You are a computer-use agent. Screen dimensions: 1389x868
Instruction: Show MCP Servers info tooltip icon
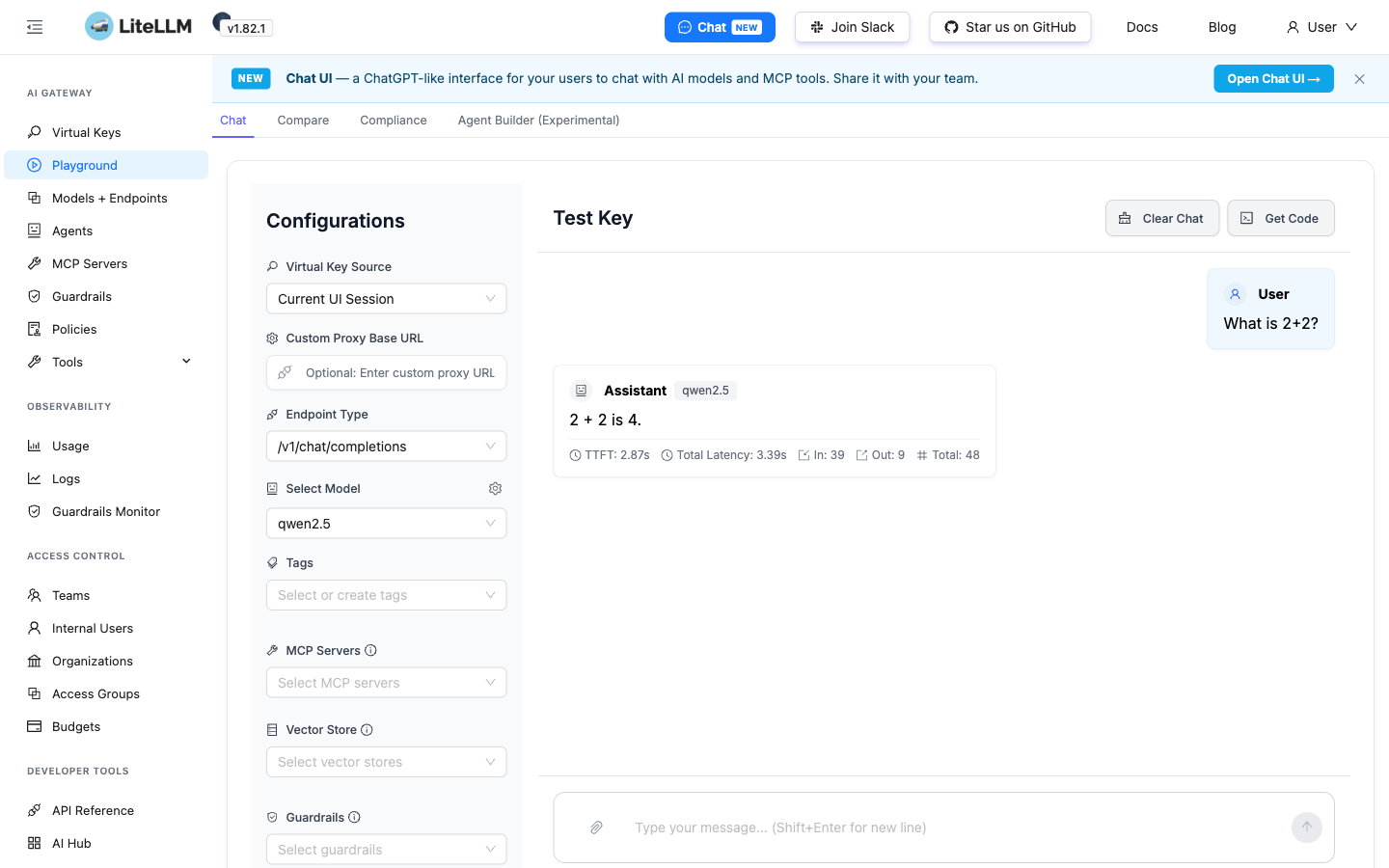[371, 651]
